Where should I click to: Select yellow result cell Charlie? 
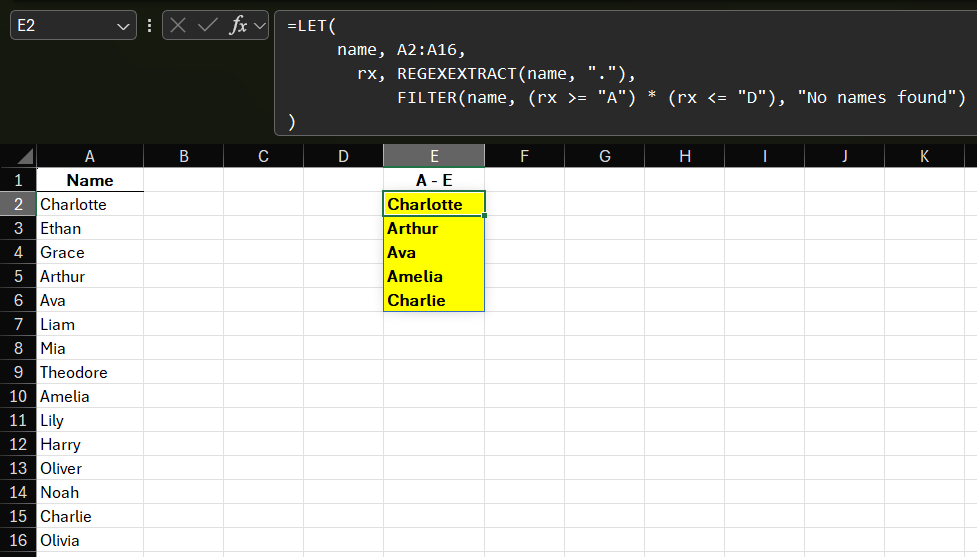click(434, 300)
